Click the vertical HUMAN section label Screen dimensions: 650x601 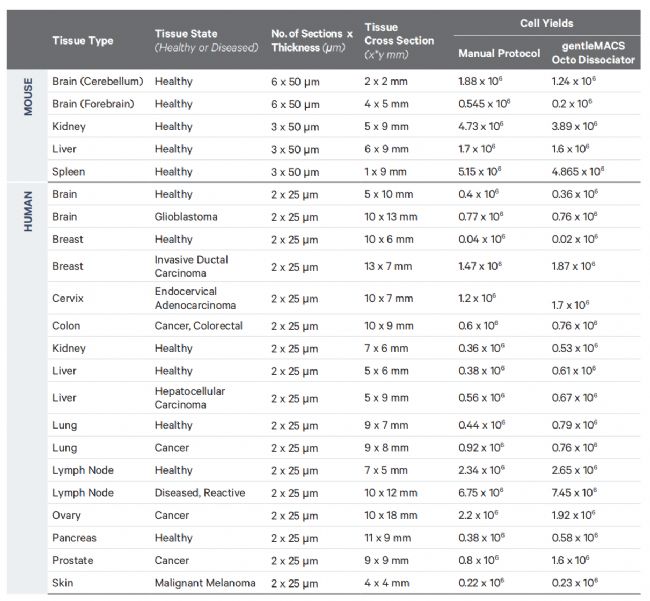(x=28, y=212)
